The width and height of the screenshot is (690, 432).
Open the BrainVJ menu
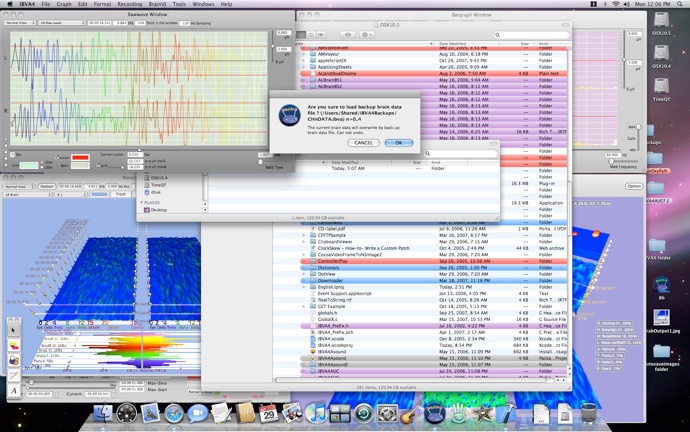(157, 4)
